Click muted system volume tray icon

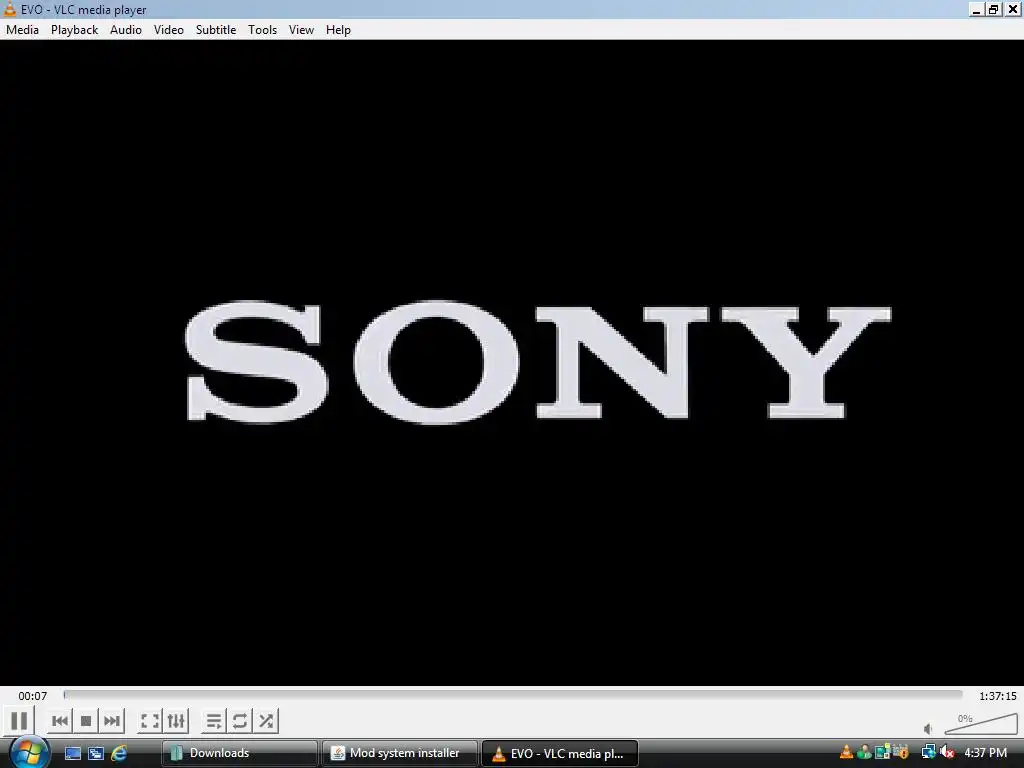coord(946,752)
